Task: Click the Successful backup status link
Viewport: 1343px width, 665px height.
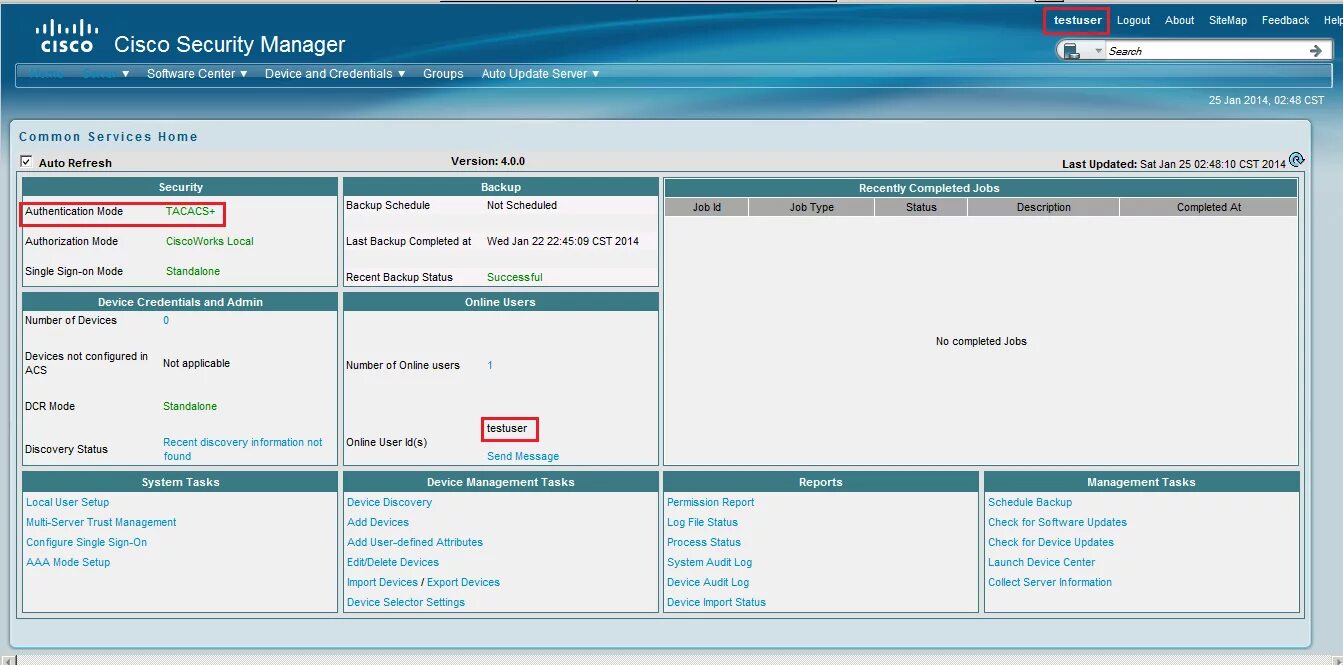Action: tap(515, 277)
